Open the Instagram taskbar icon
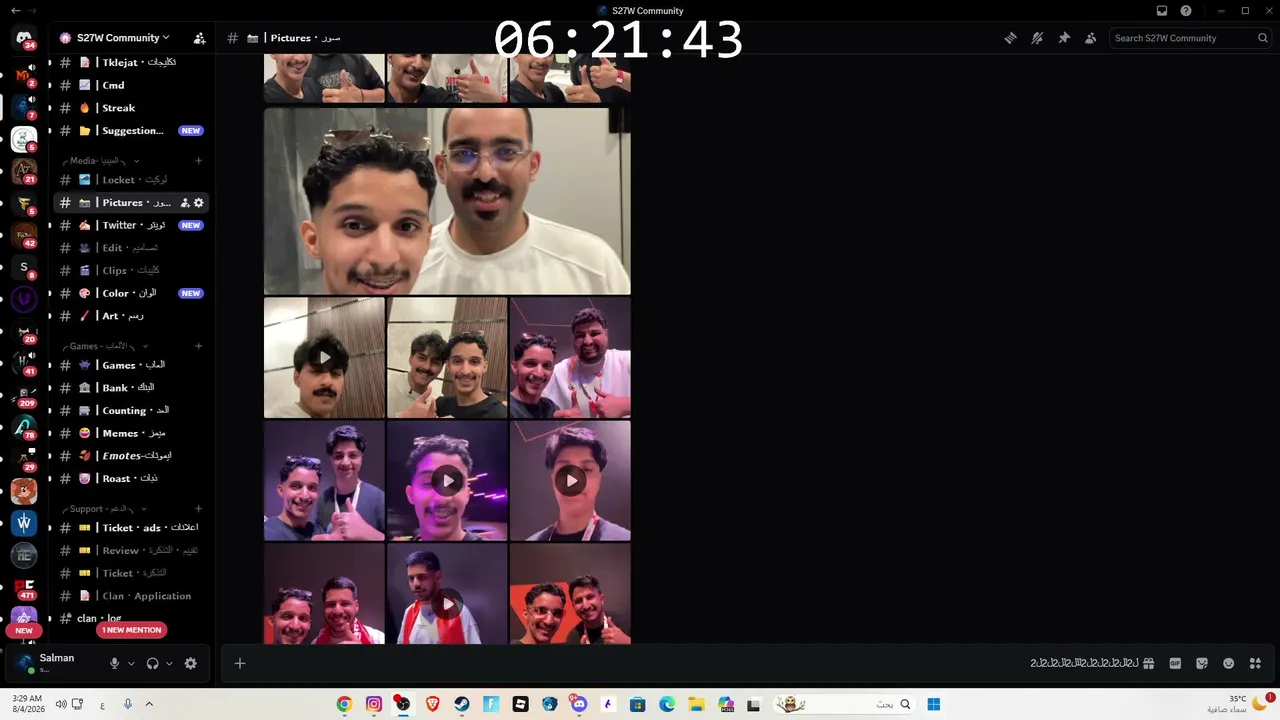The height and width of the screenshot is (720, 1280). [x=373, y=704]
